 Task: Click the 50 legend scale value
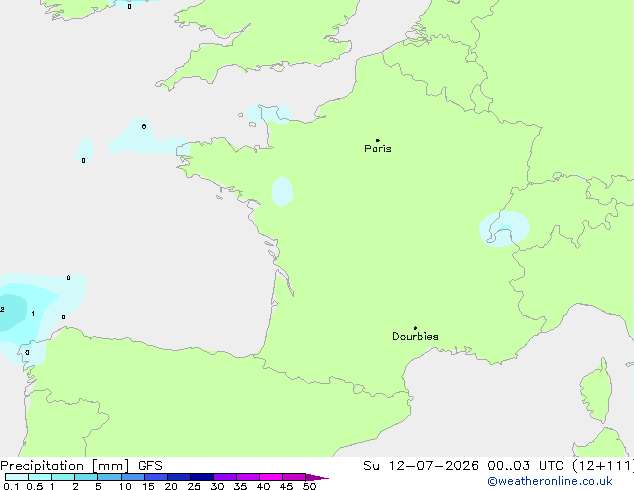(309, 486)
